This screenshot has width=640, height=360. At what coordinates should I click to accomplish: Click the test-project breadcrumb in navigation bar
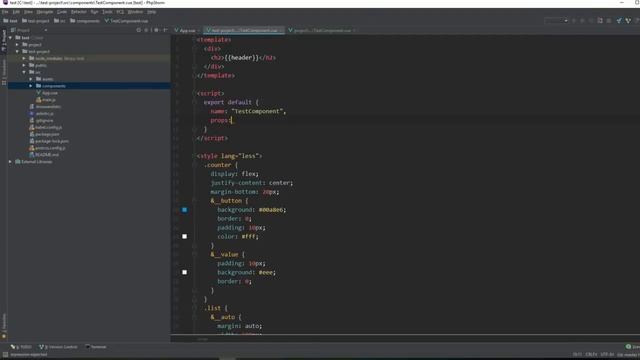pos(36,21)
